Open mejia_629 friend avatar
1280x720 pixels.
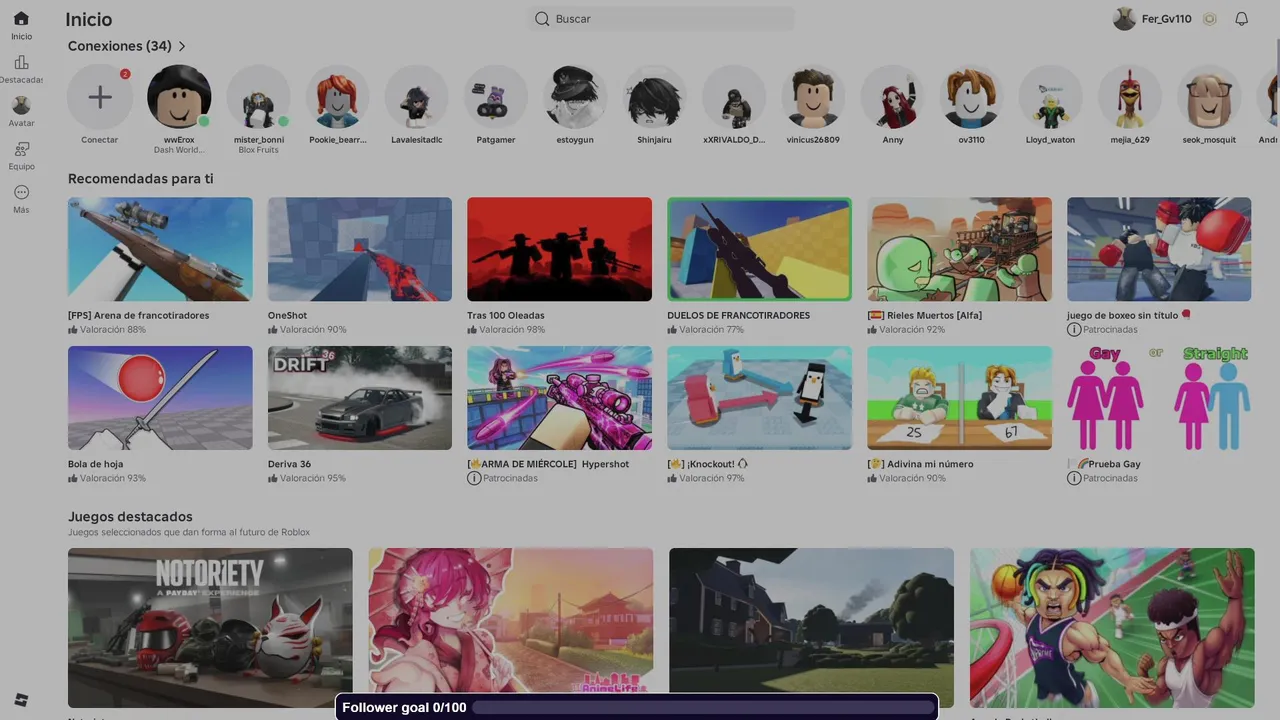1130,97
